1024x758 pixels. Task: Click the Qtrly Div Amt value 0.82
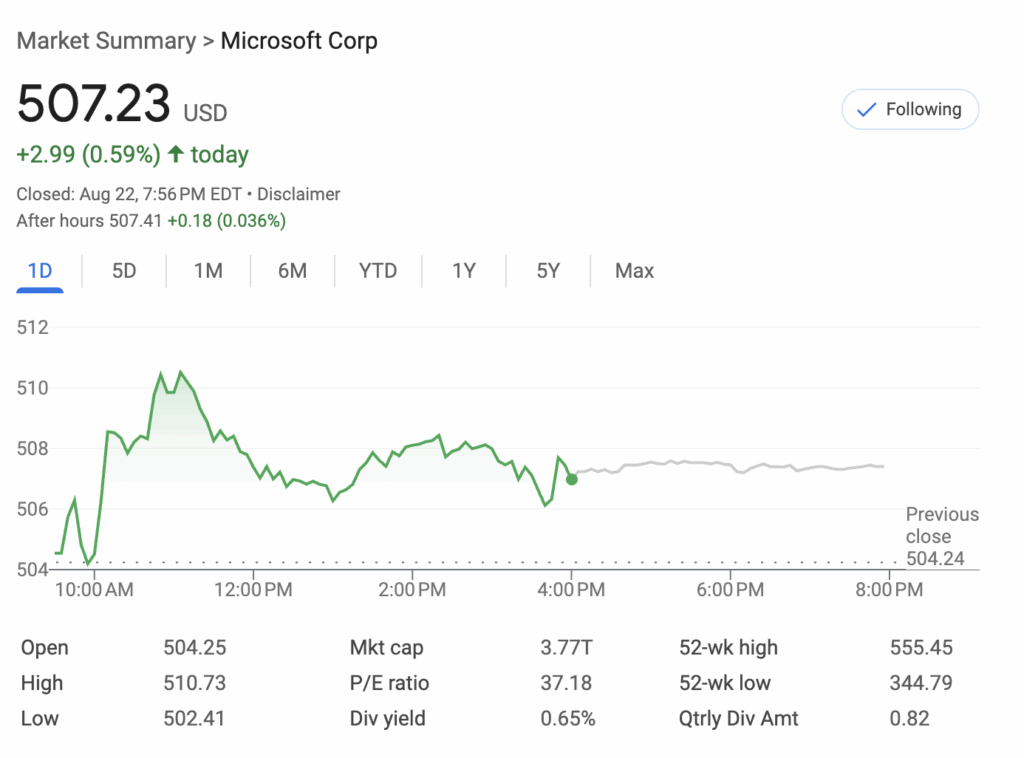[x=909, y=718]
